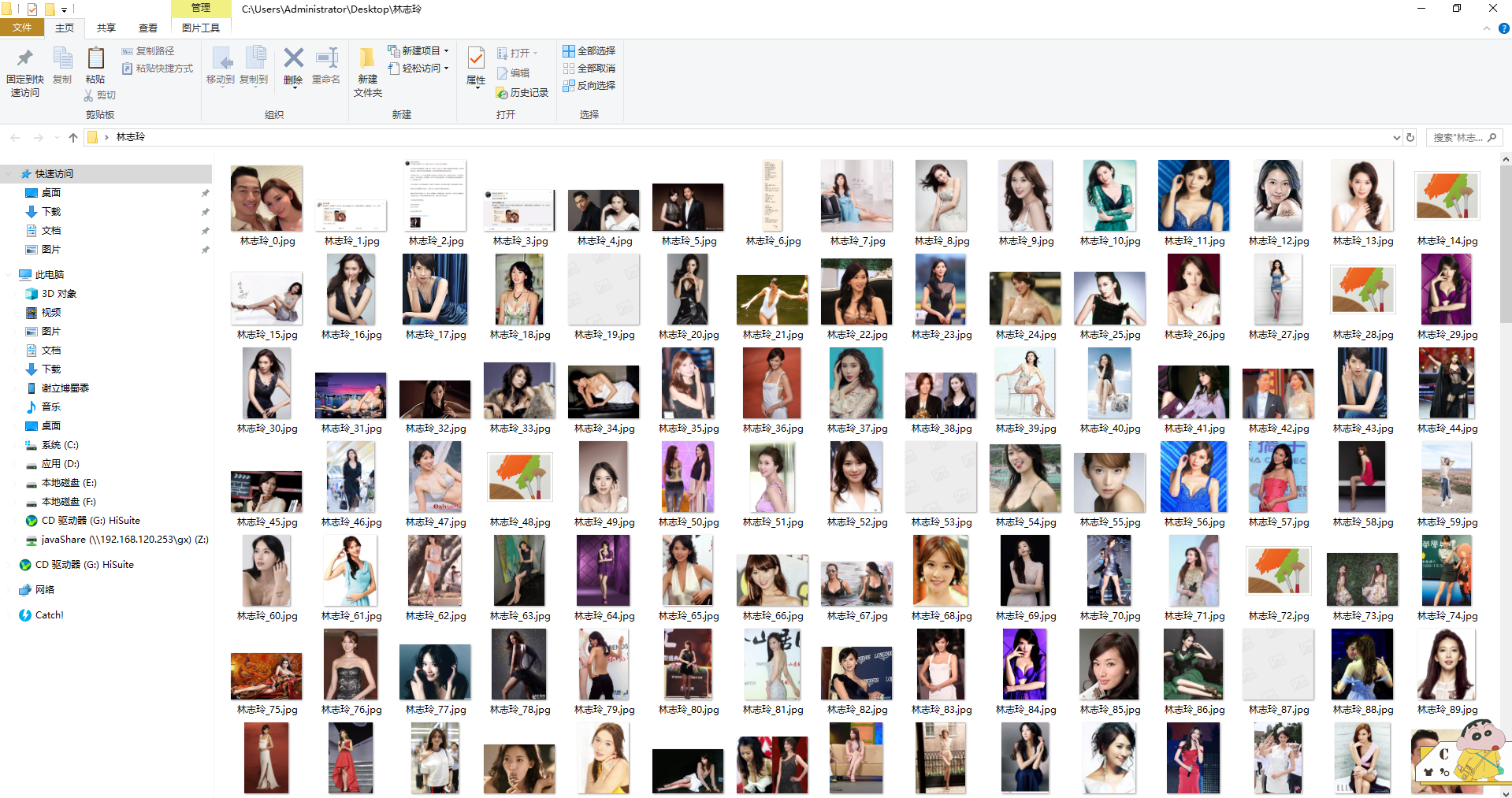1512x798 pixels.
Task: Click the Back navigation arrow
Action: click(15, 137)
